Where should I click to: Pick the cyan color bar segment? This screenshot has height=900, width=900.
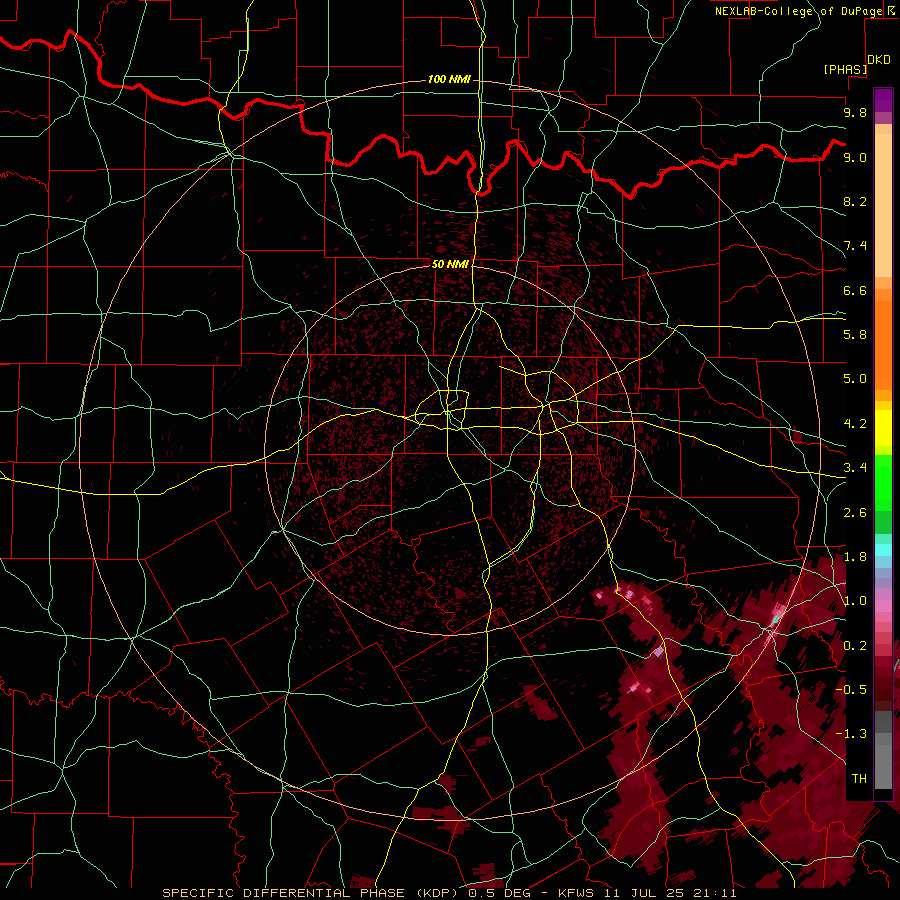[x=883, y=550]
